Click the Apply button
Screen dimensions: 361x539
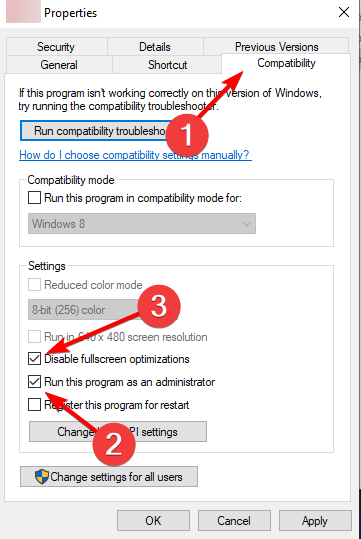click(x=315, y=521)
